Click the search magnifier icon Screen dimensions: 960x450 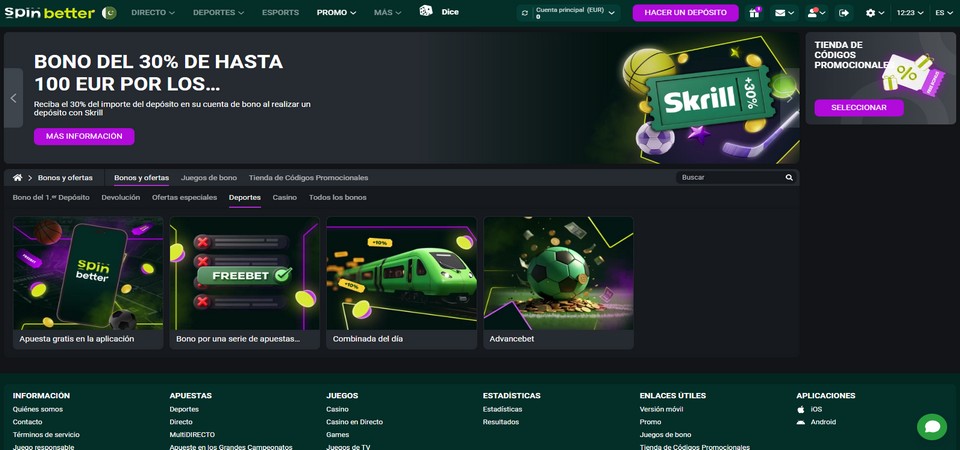click(x=789, y=178)
